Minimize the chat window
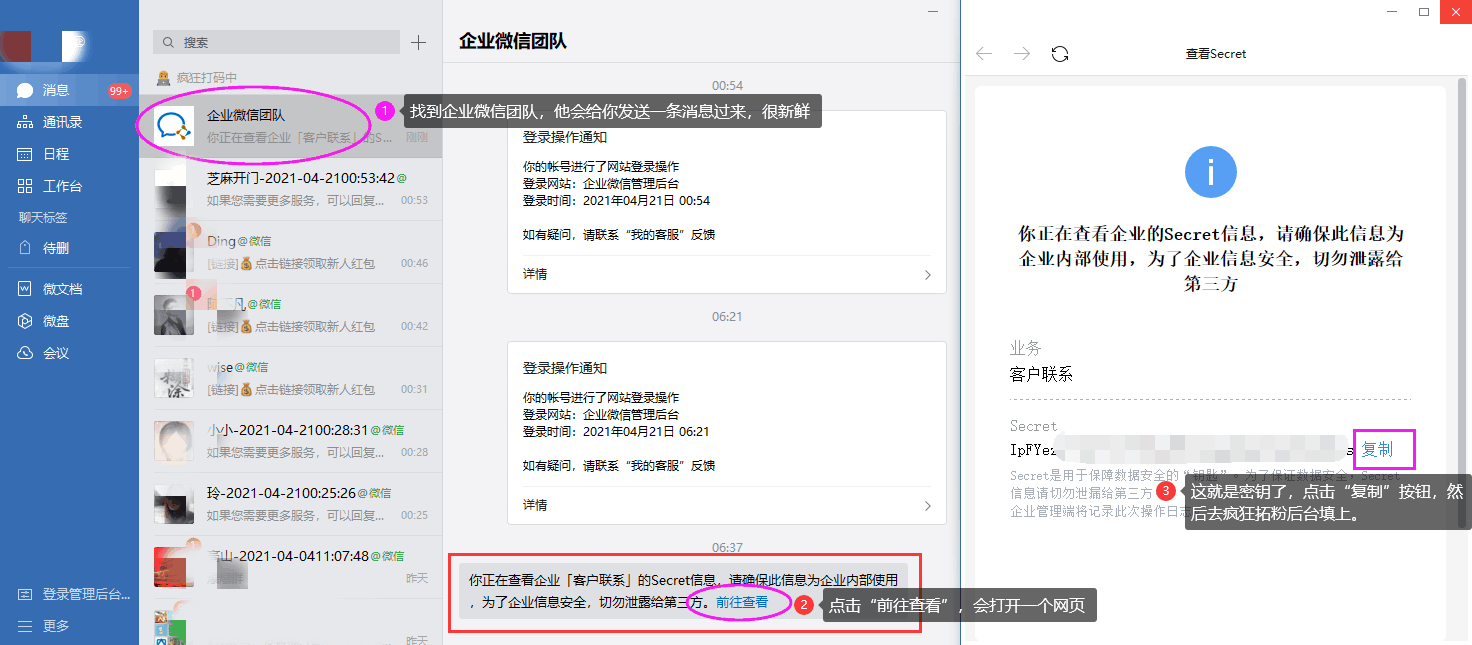This screenshot has width=1472, height=645. point(933,11)
